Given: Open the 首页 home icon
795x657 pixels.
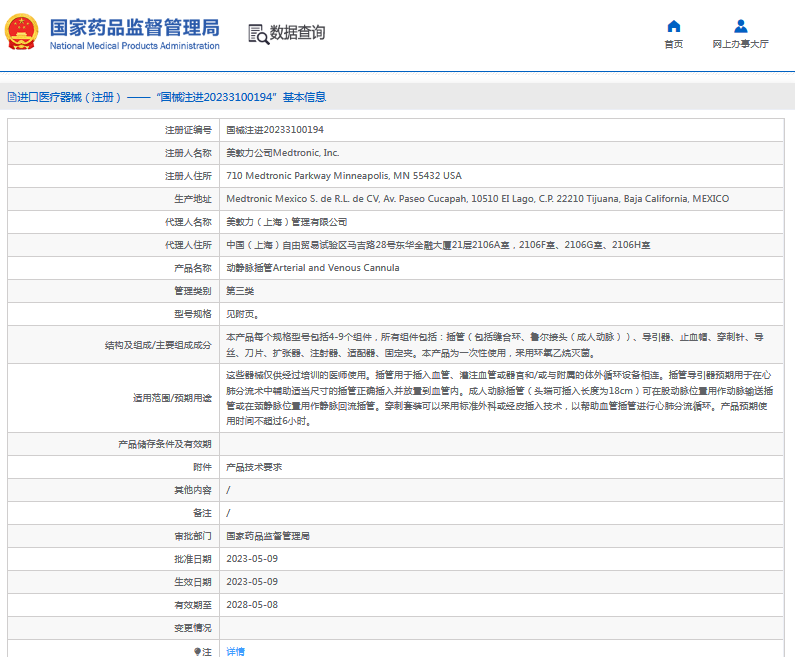Looking at the screenshot, I should [674, 26].
